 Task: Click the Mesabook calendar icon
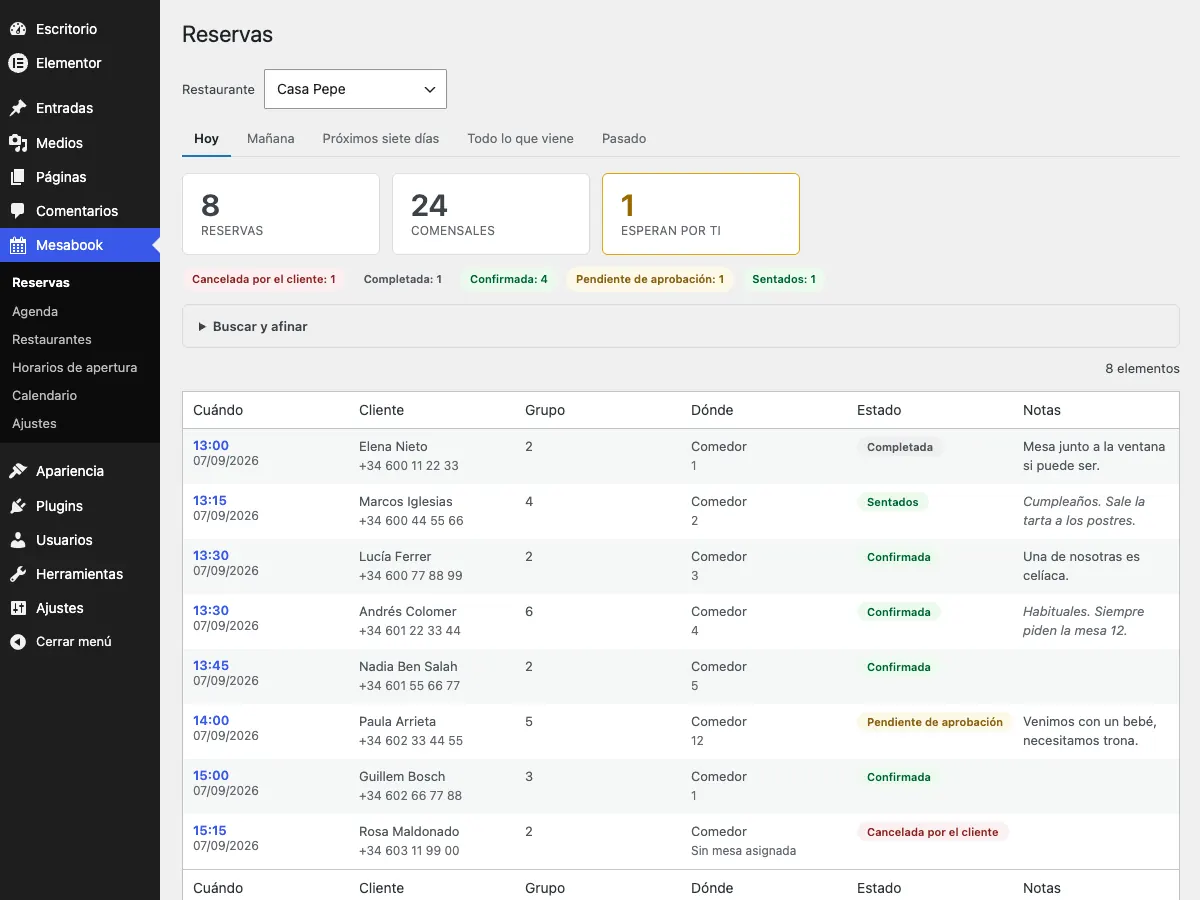coord(18,245)
